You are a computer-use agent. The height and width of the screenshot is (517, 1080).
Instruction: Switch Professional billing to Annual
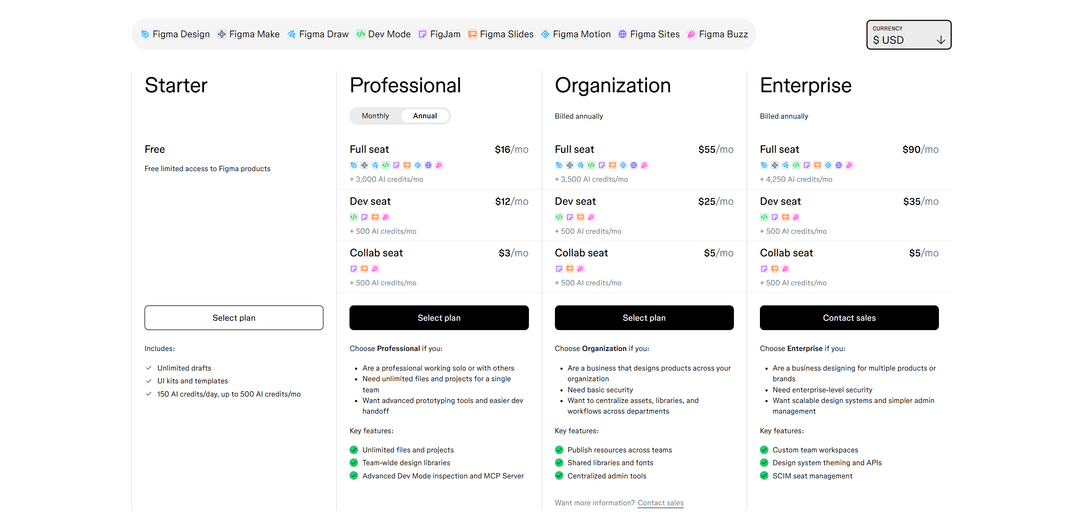click(x=425, y=116)
